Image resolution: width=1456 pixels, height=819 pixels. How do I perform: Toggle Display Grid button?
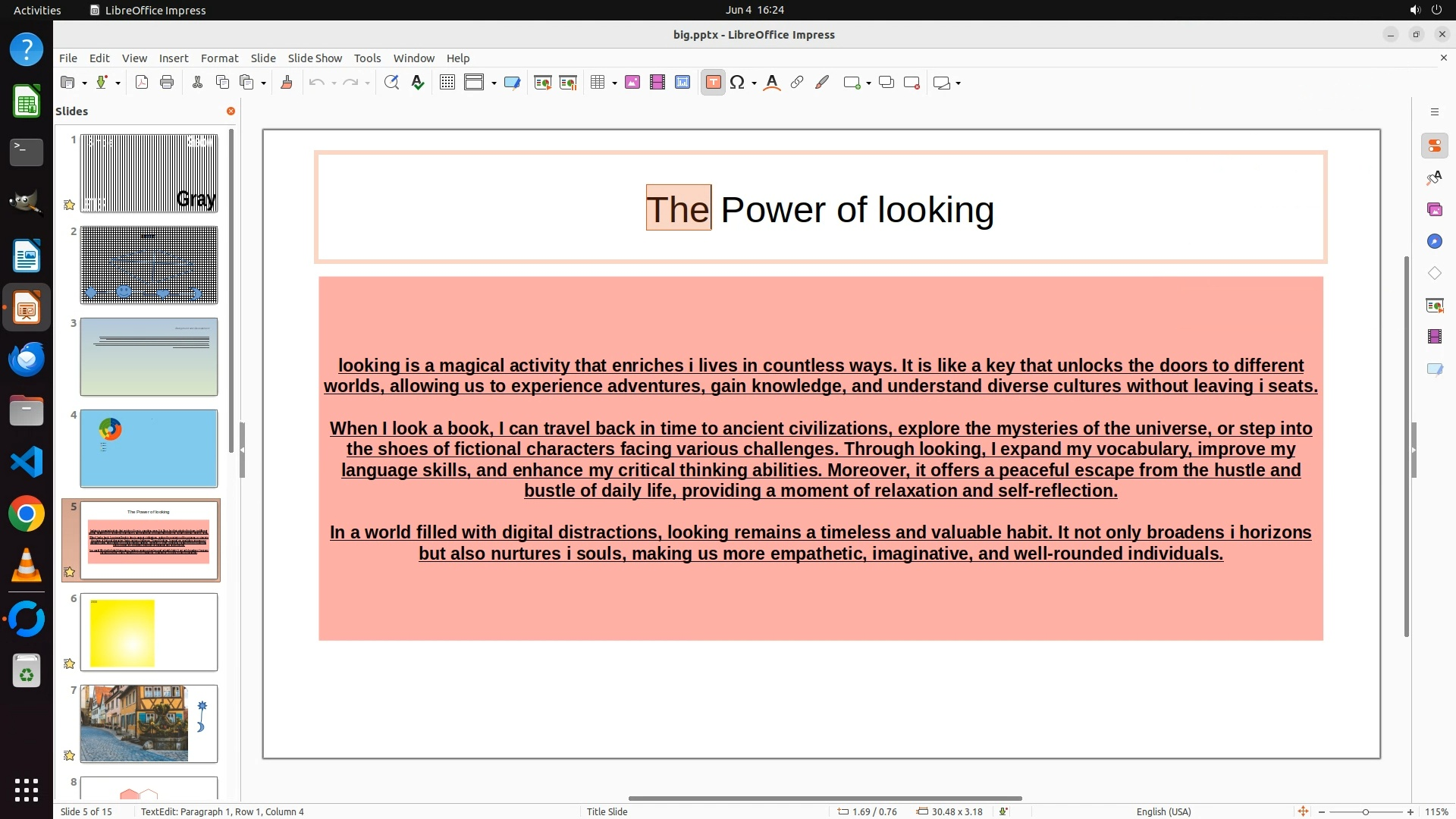coord(447,83)
